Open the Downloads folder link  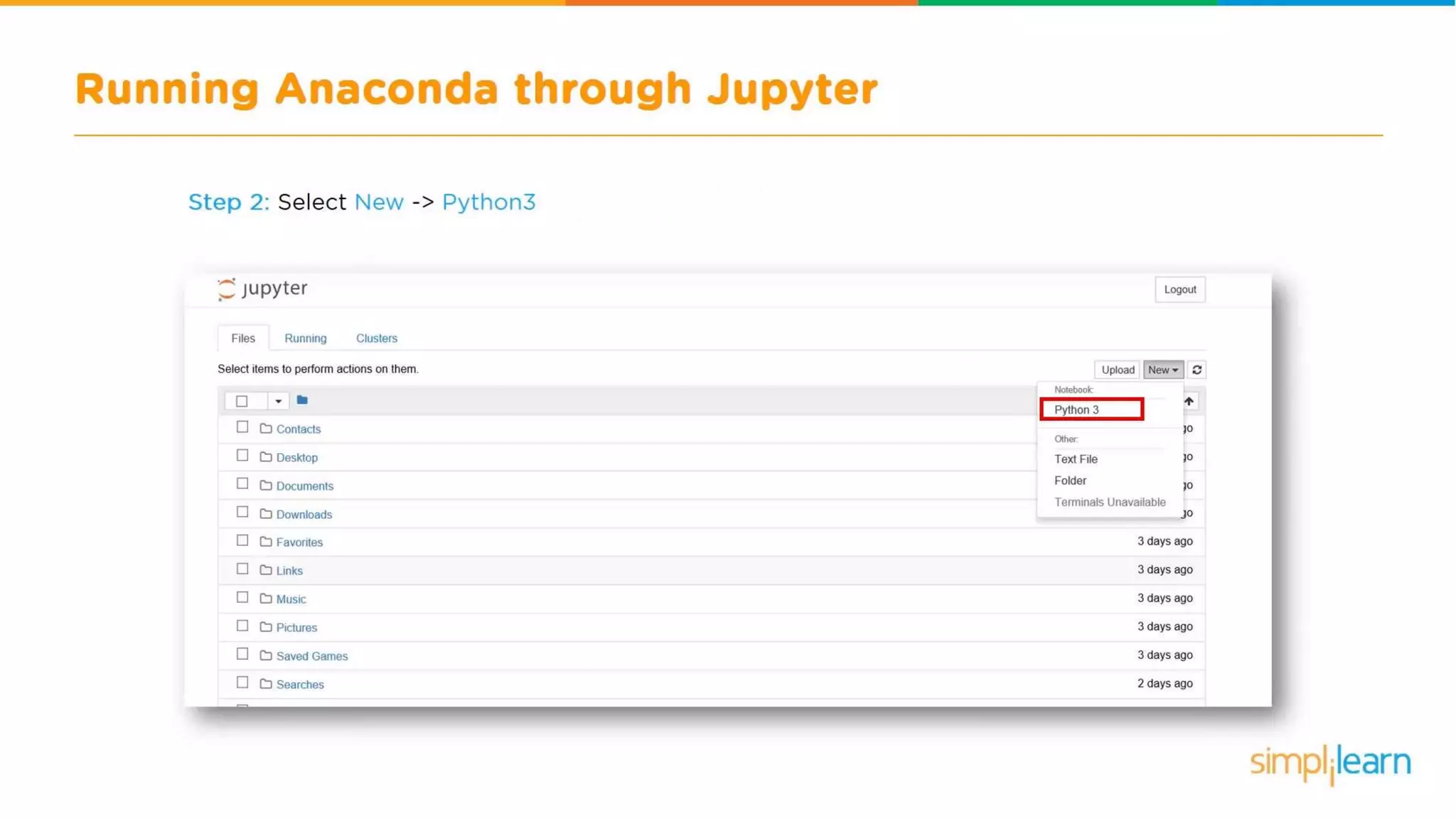pos(304,515)
